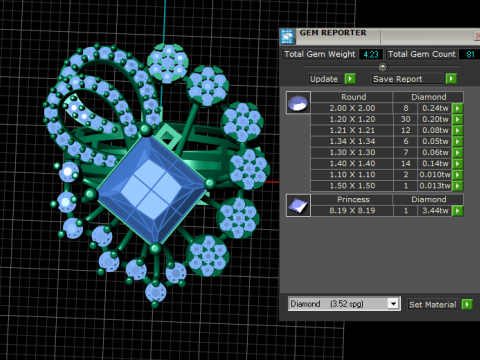
Task: Click the Princess gem shape icon
Action: (x=298, y=205)
